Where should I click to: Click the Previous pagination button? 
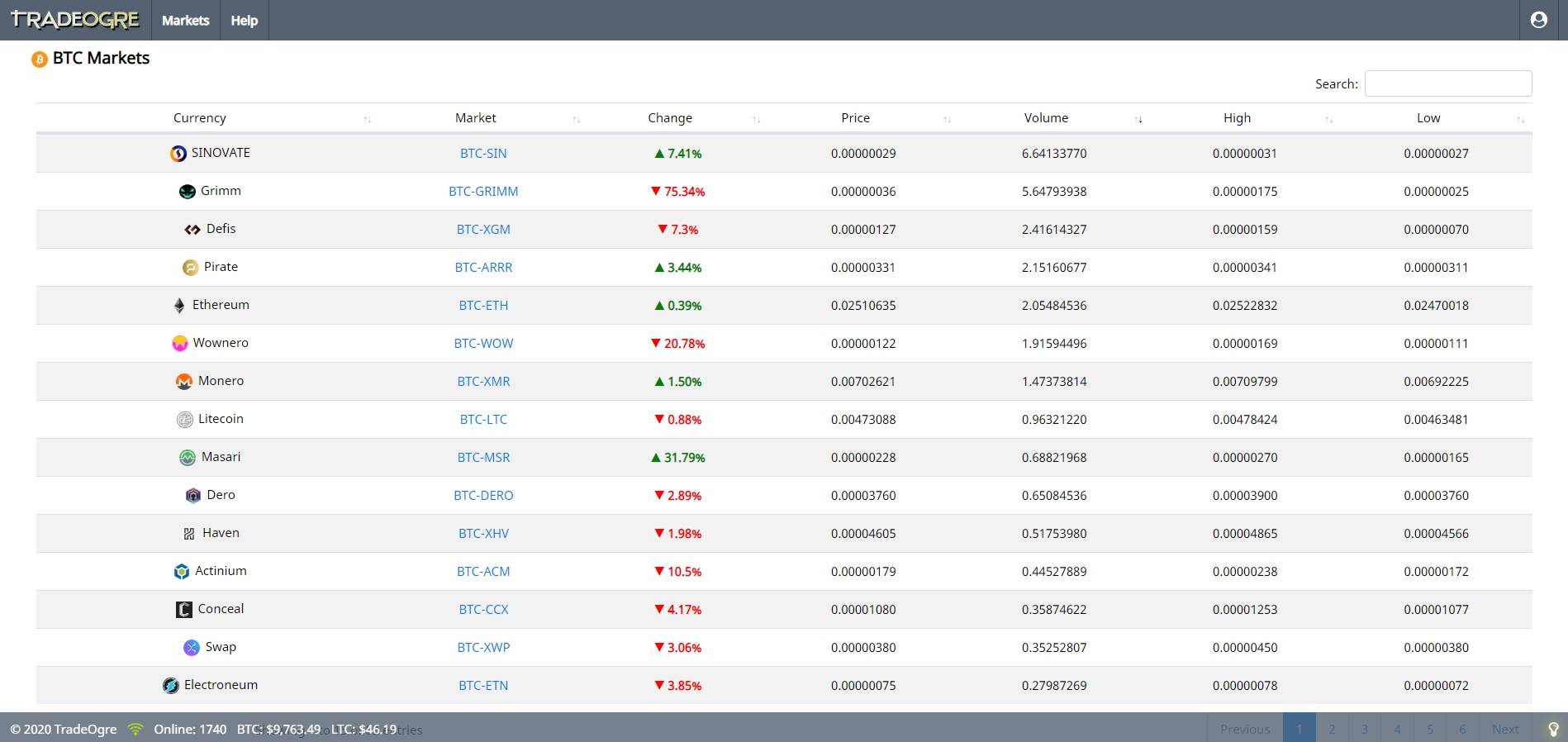click(1245, 729)
